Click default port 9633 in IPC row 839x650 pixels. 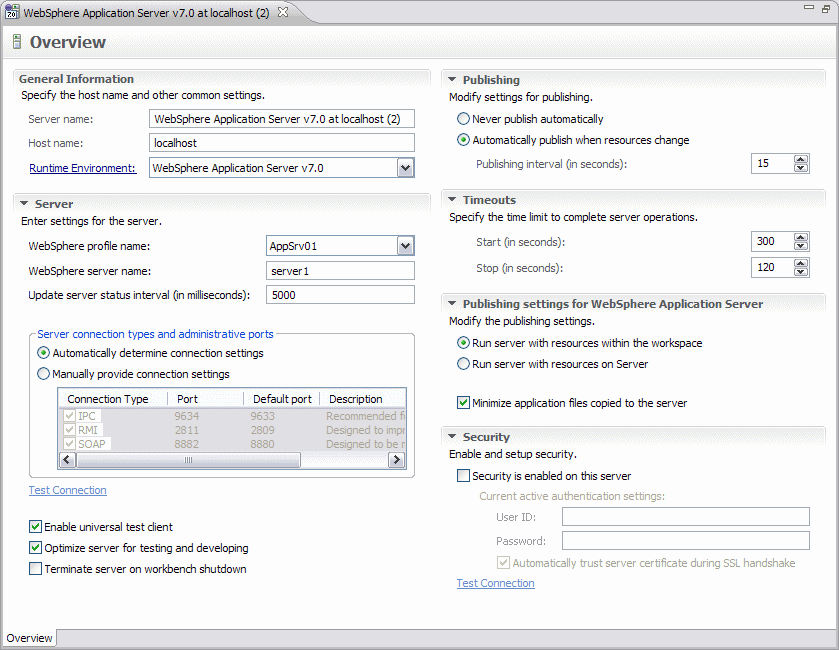(x=262, y=416)
